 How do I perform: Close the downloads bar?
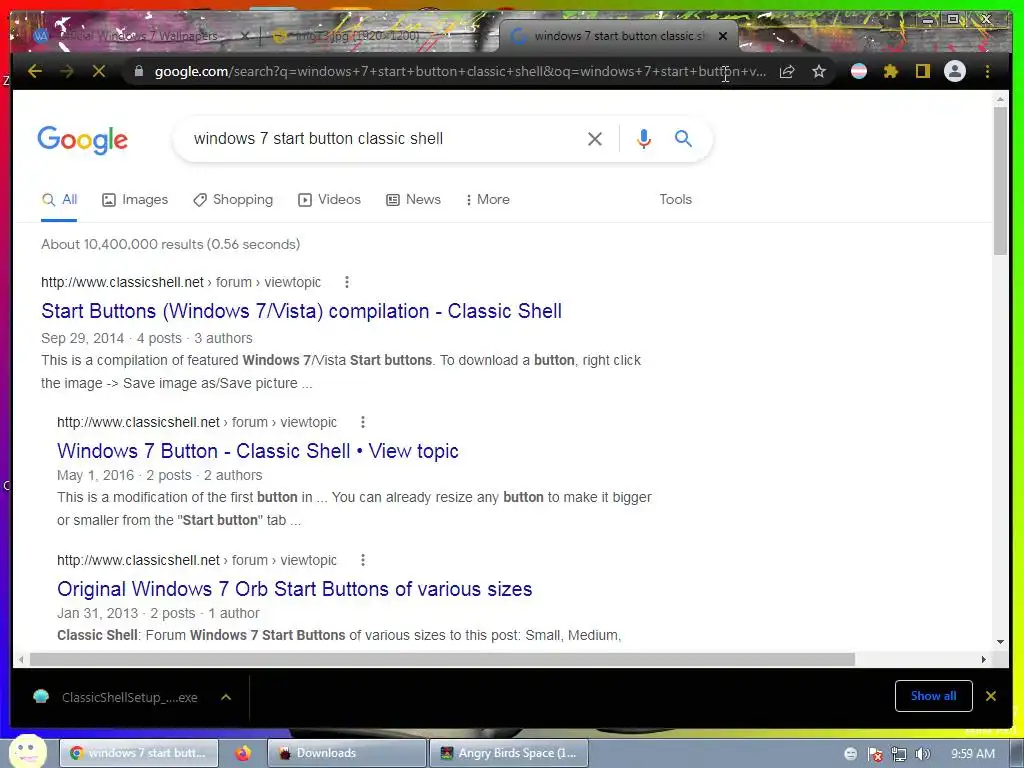click(991, 696)
